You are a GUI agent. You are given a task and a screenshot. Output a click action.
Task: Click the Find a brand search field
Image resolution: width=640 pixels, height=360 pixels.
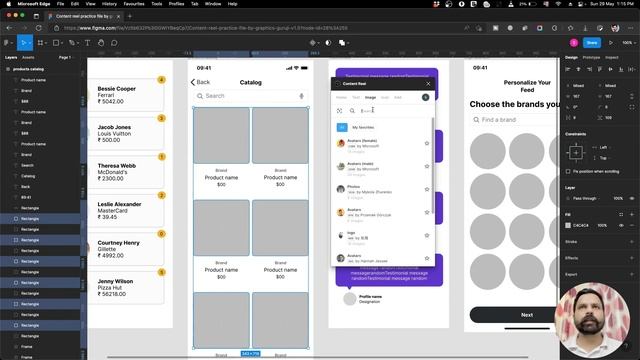click(x=514, y=120)
